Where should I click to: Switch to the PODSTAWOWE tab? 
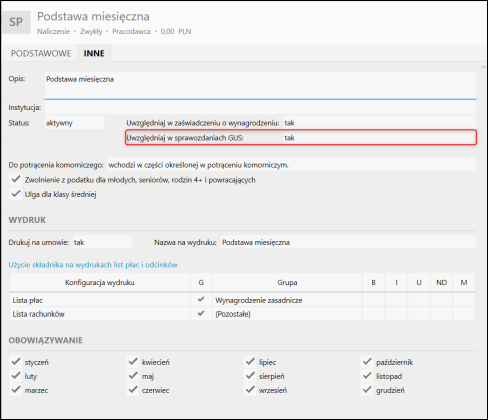41,53
